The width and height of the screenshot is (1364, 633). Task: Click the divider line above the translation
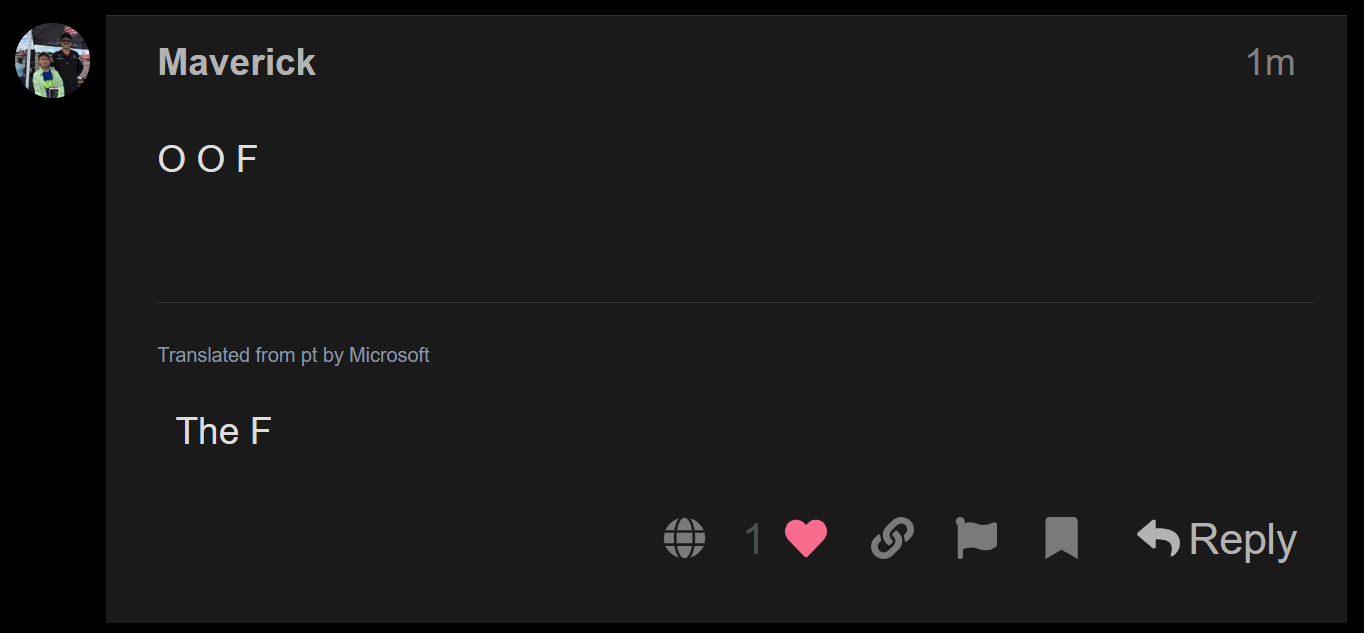point(735,302)
